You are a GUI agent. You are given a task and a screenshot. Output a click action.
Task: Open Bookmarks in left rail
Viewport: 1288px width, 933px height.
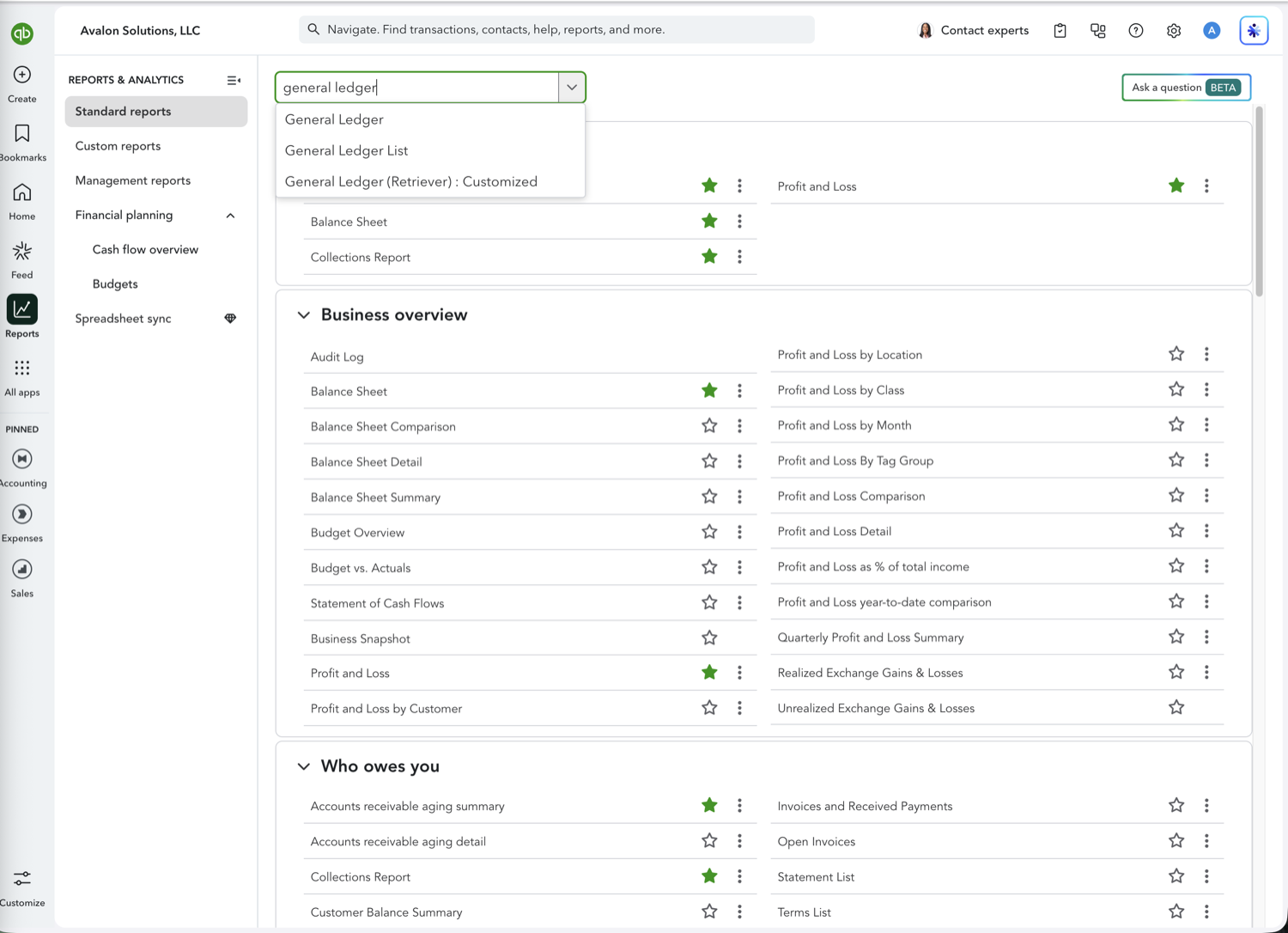click(x=22, y=133)
